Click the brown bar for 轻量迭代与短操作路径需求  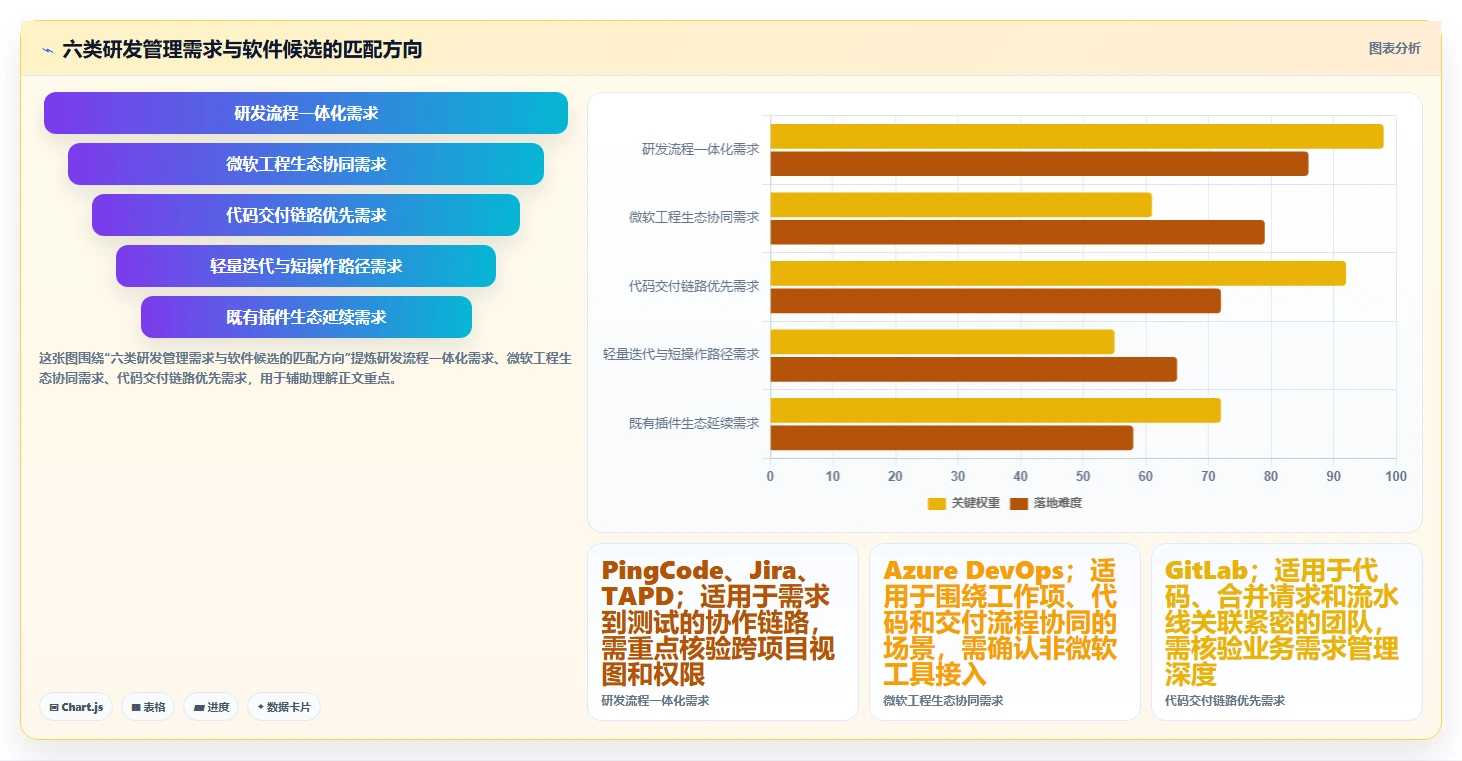coord(973,369)
